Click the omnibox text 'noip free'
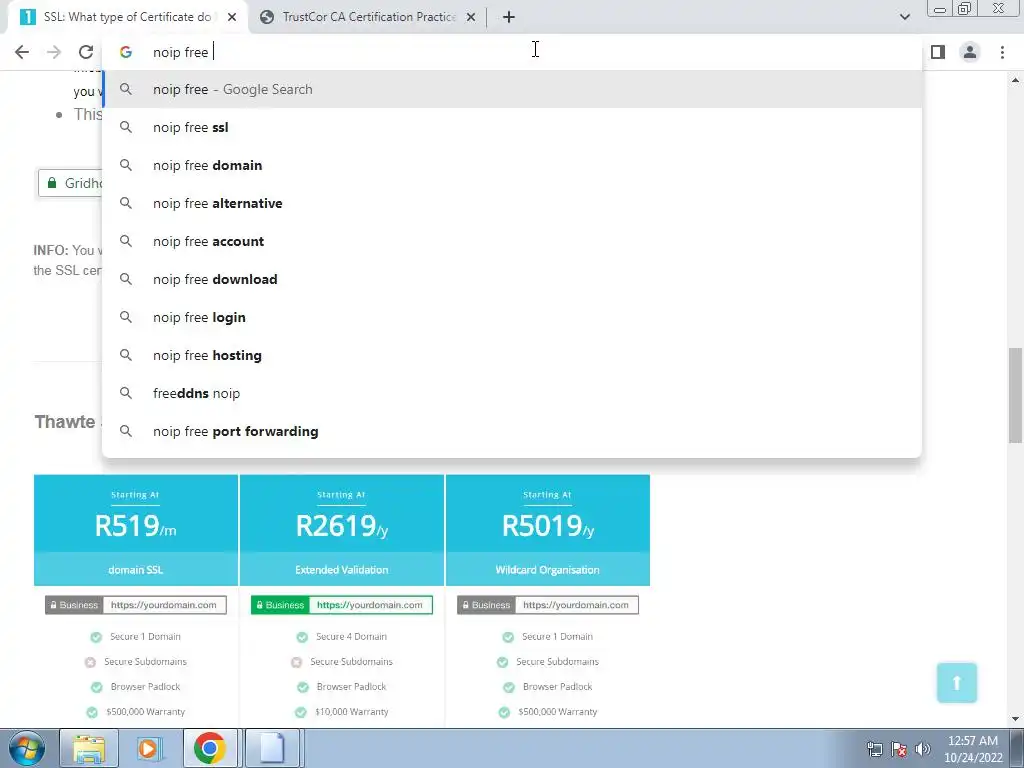 click(x=180, y=52)
